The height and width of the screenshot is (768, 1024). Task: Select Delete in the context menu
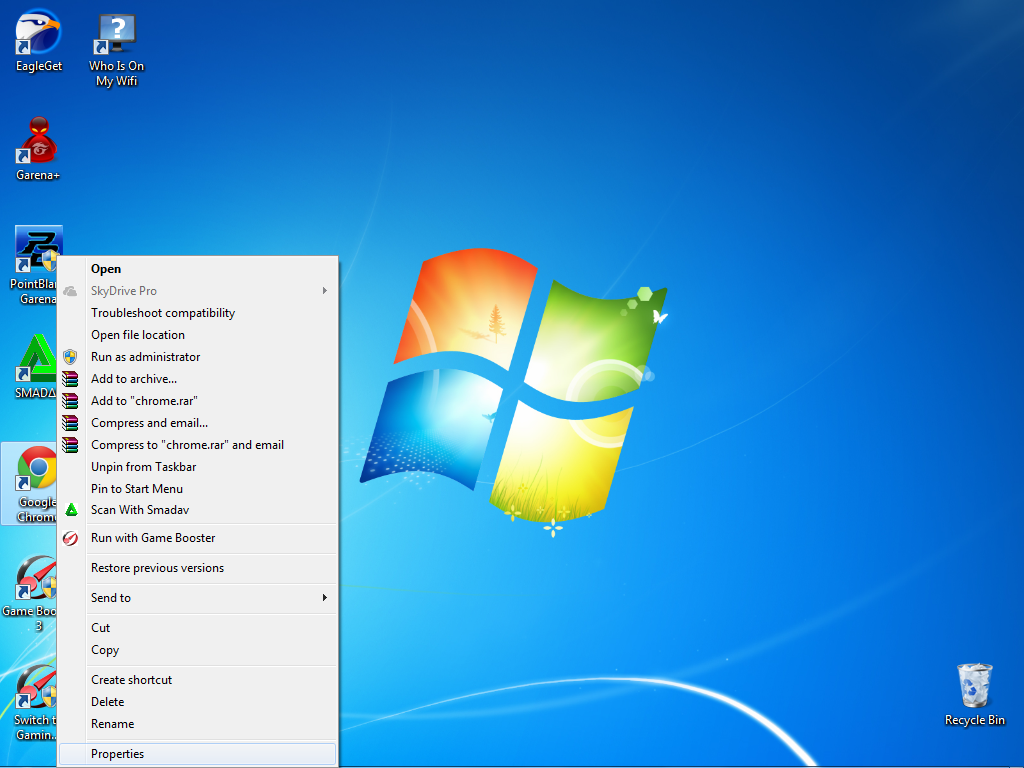coord(198,701)
